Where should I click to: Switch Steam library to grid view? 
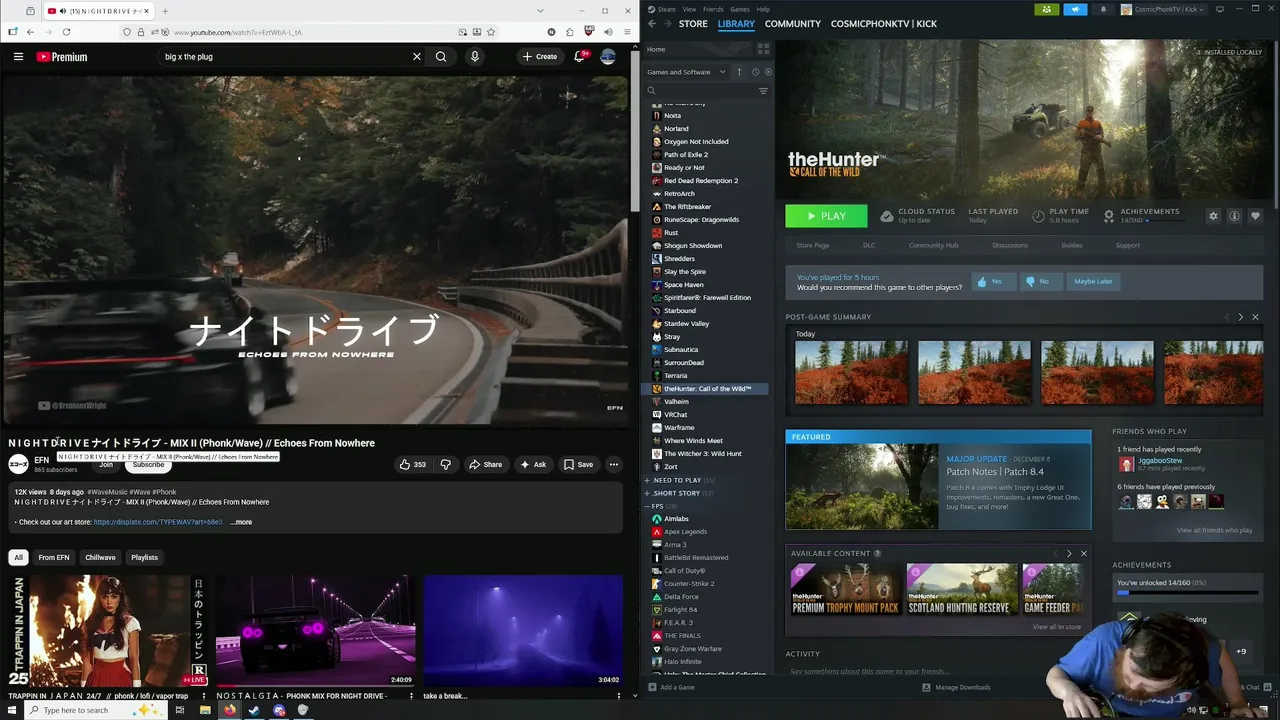coord(763,49)
